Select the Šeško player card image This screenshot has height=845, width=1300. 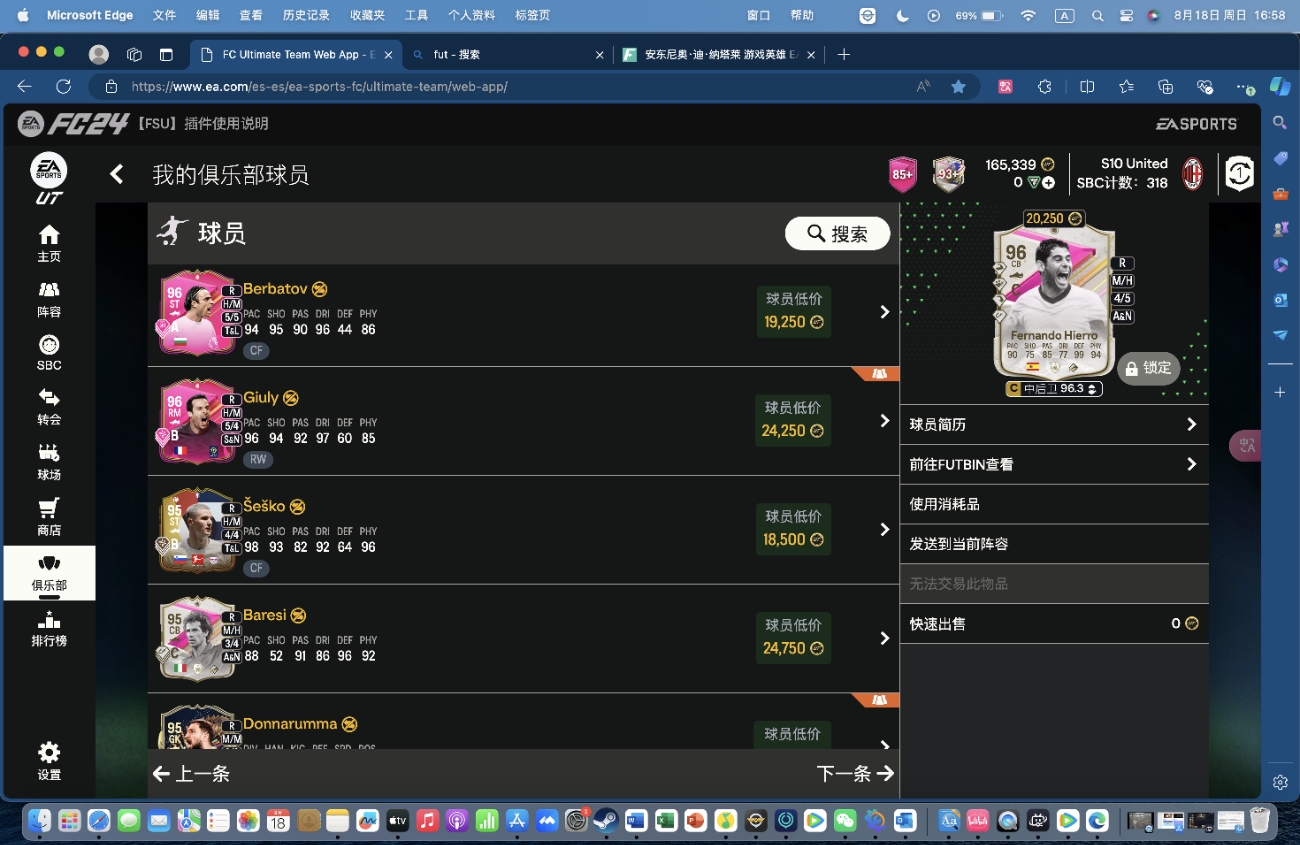[x=198, y=529]
